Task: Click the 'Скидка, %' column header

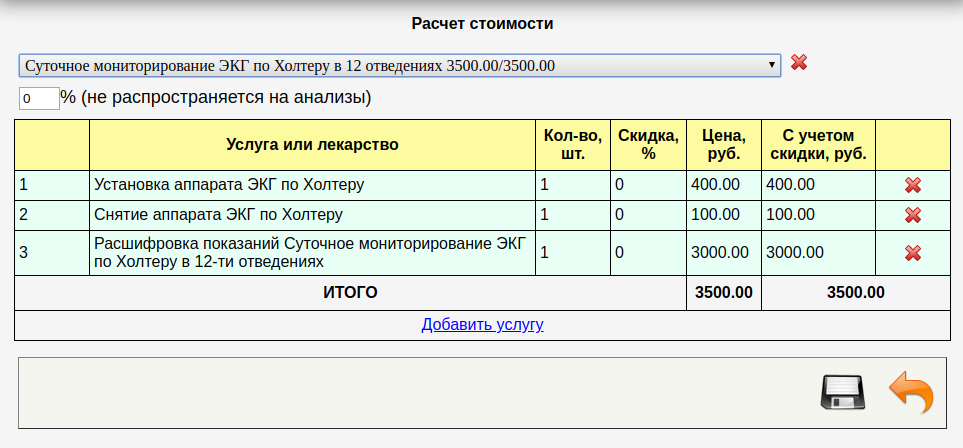Action: coord(648,145)
